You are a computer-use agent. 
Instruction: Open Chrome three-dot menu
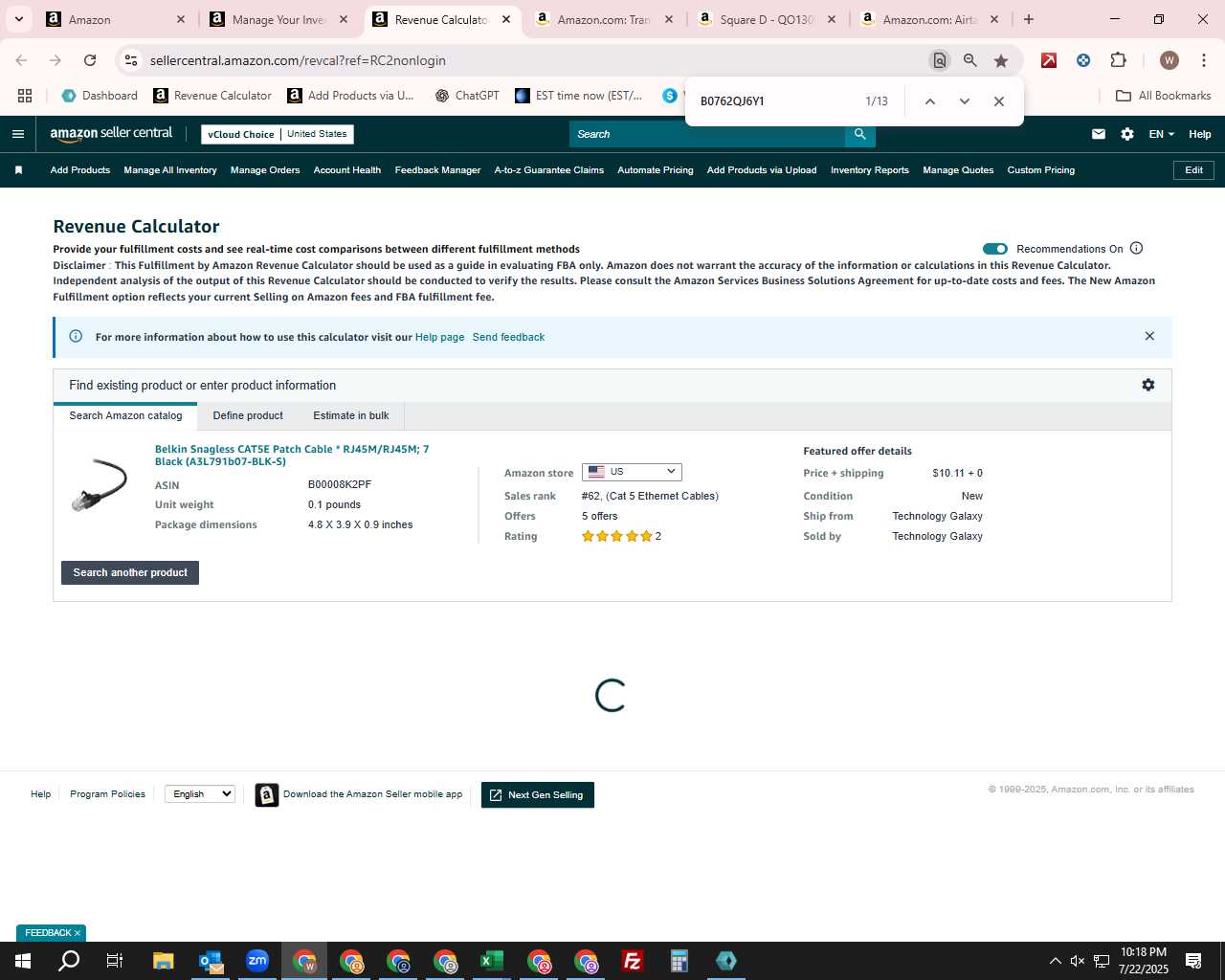[1203, 60]
